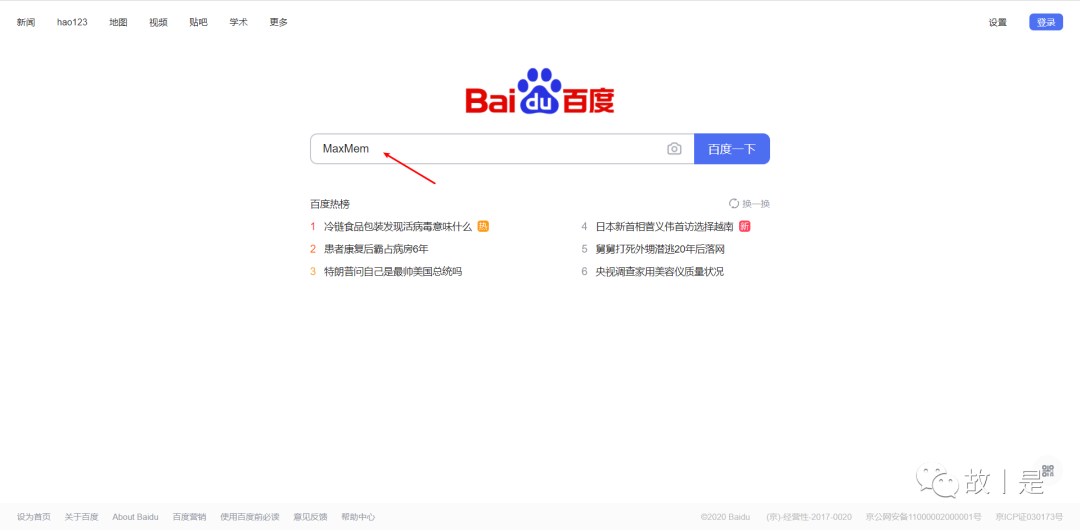
Task: Open hot item 舅舅打死外甥潜逃20年后落网
Action: point(660,249)
